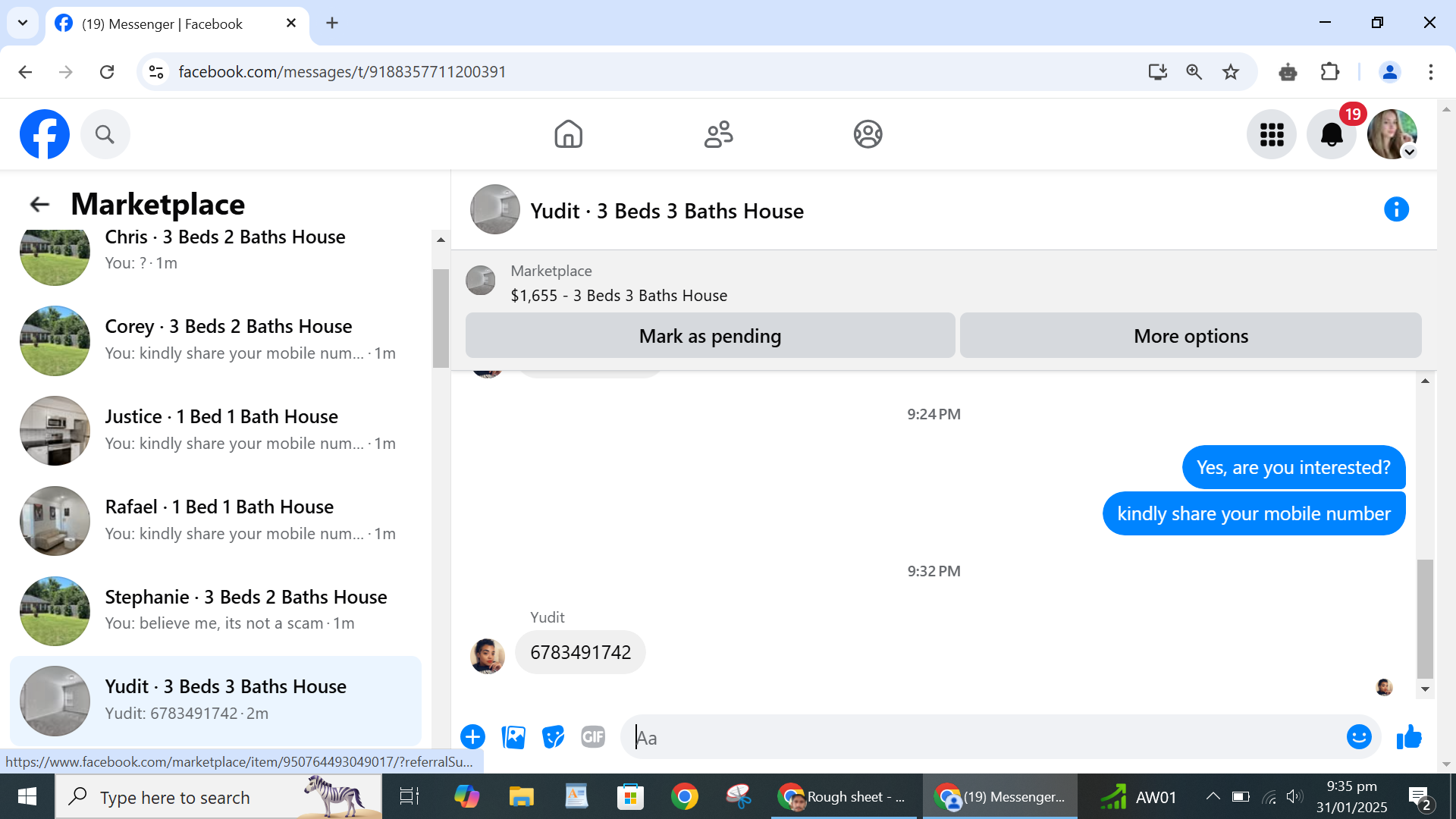Viewport: 1456px width, 819px height.
Task: Show hidden system tray icons
Action: [1213, 796]
